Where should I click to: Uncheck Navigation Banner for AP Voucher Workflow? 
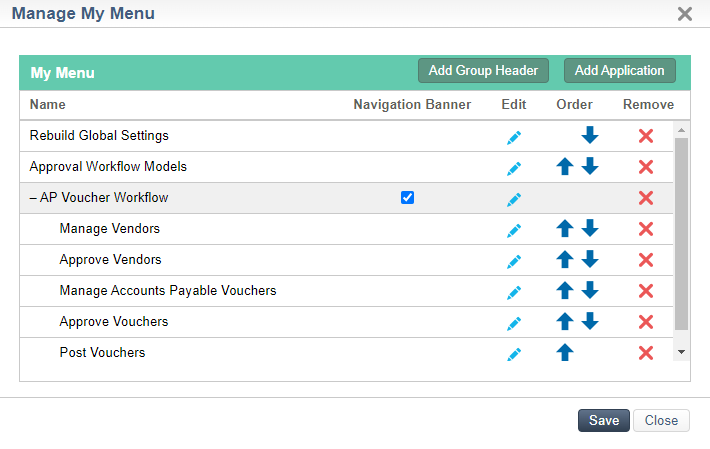coord(407,197)
